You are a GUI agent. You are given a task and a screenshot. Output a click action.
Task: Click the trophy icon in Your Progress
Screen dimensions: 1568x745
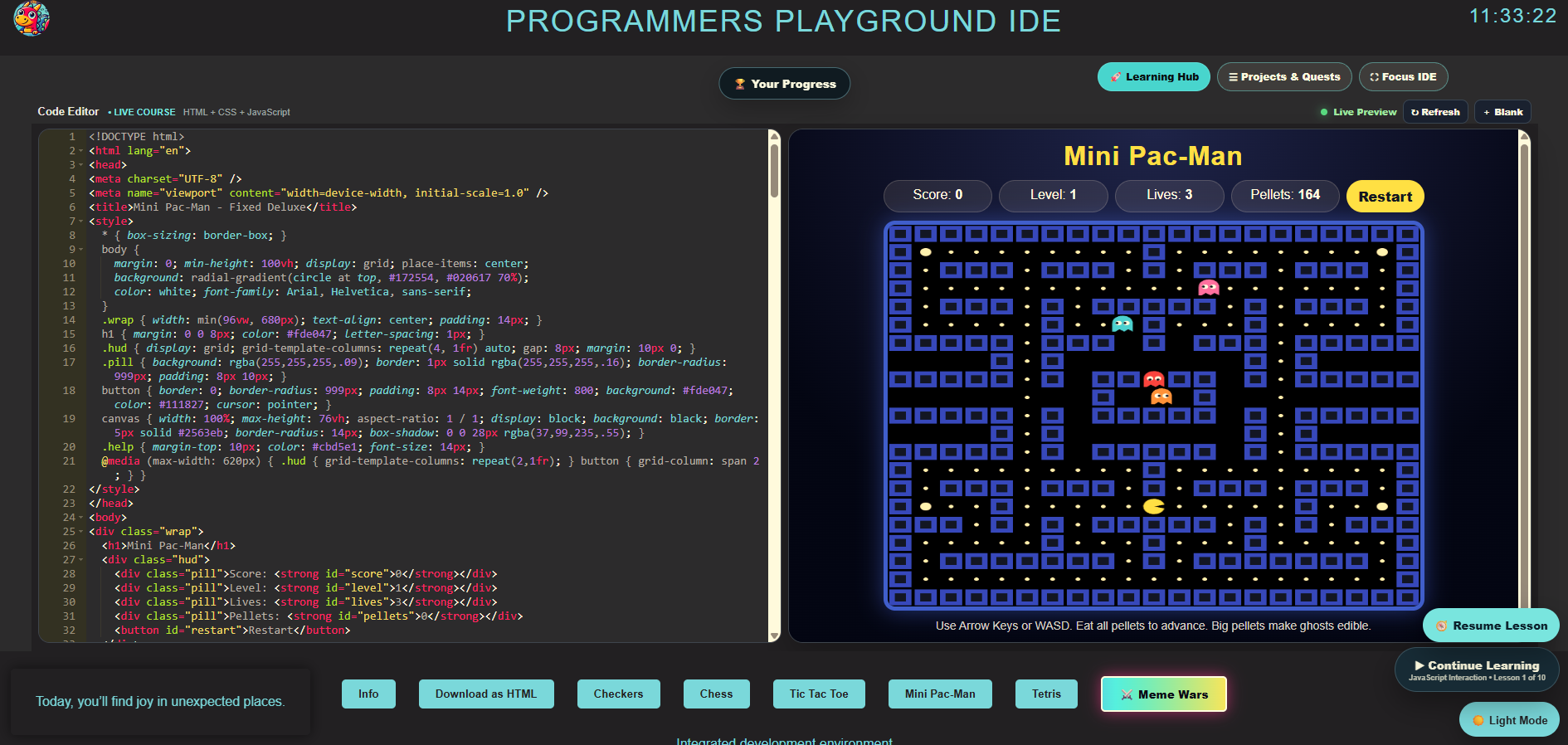tap(740, 84)
